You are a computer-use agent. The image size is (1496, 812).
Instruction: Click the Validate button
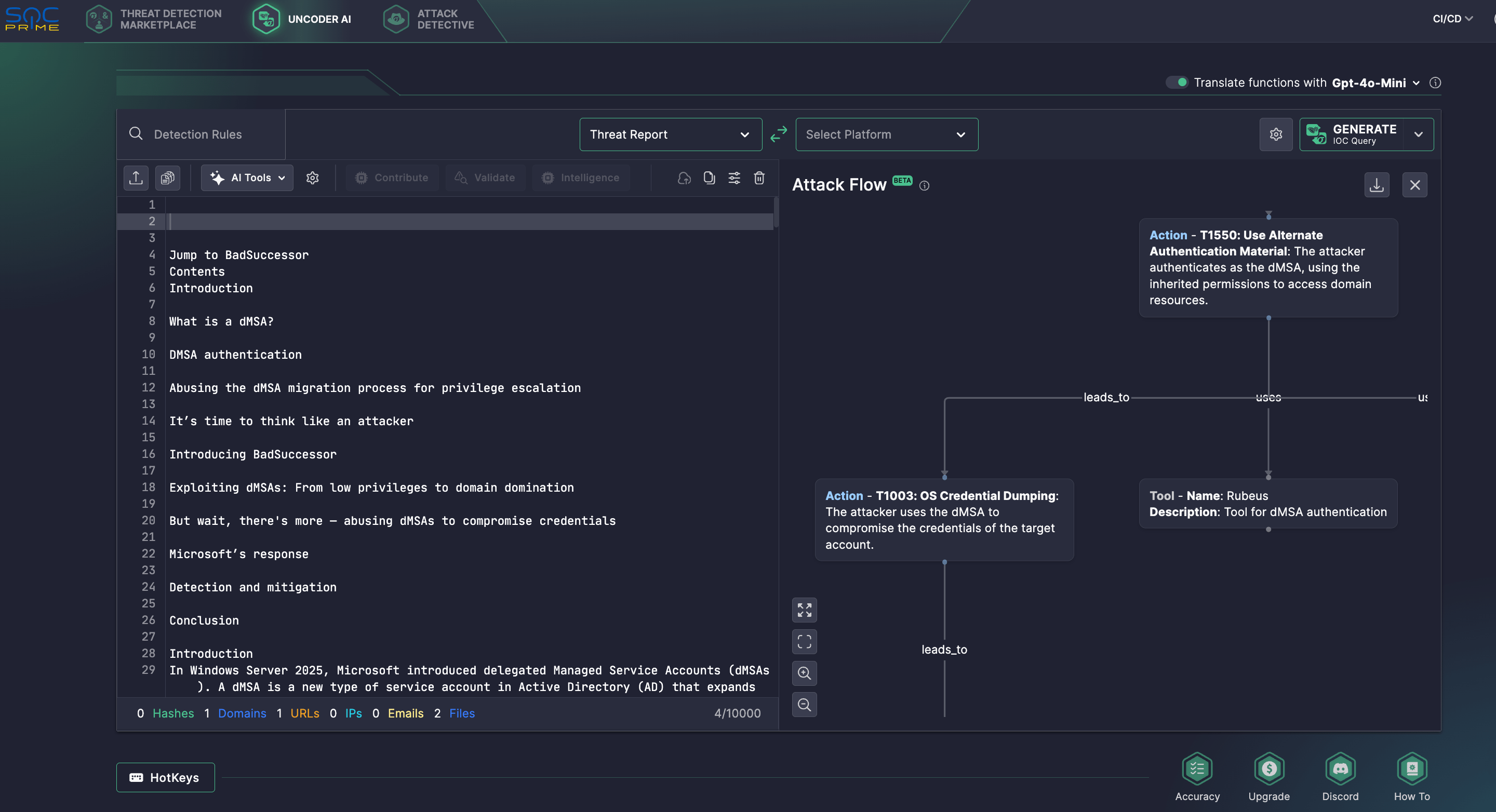tap(485, 178)
